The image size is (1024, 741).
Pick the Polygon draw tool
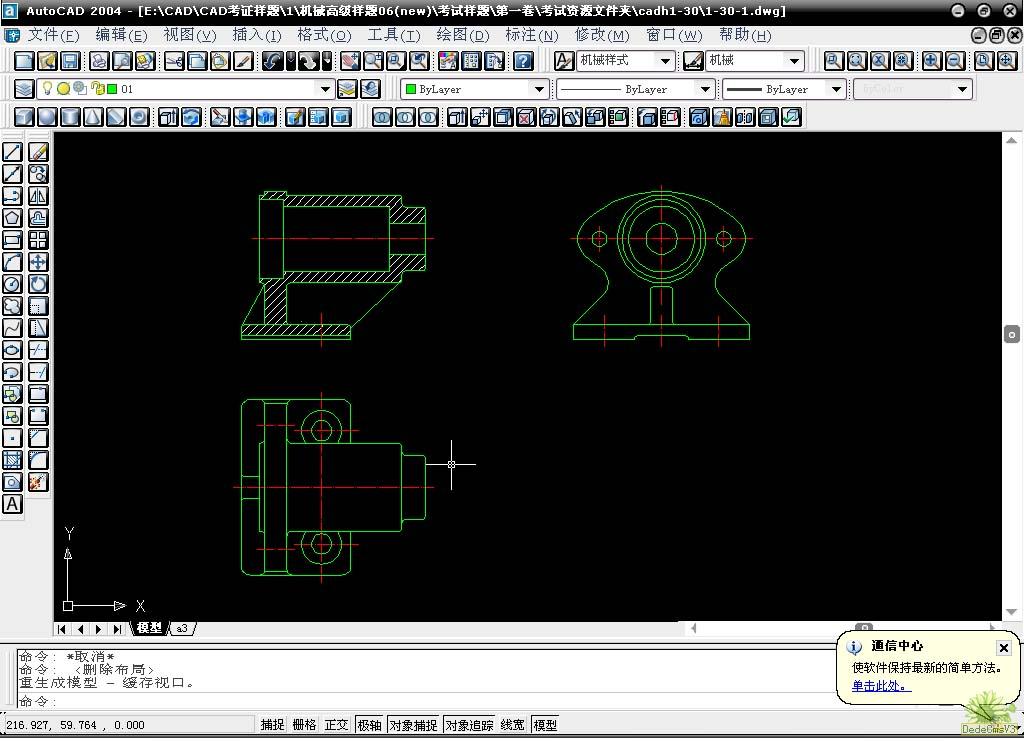(x=12, y=218)
